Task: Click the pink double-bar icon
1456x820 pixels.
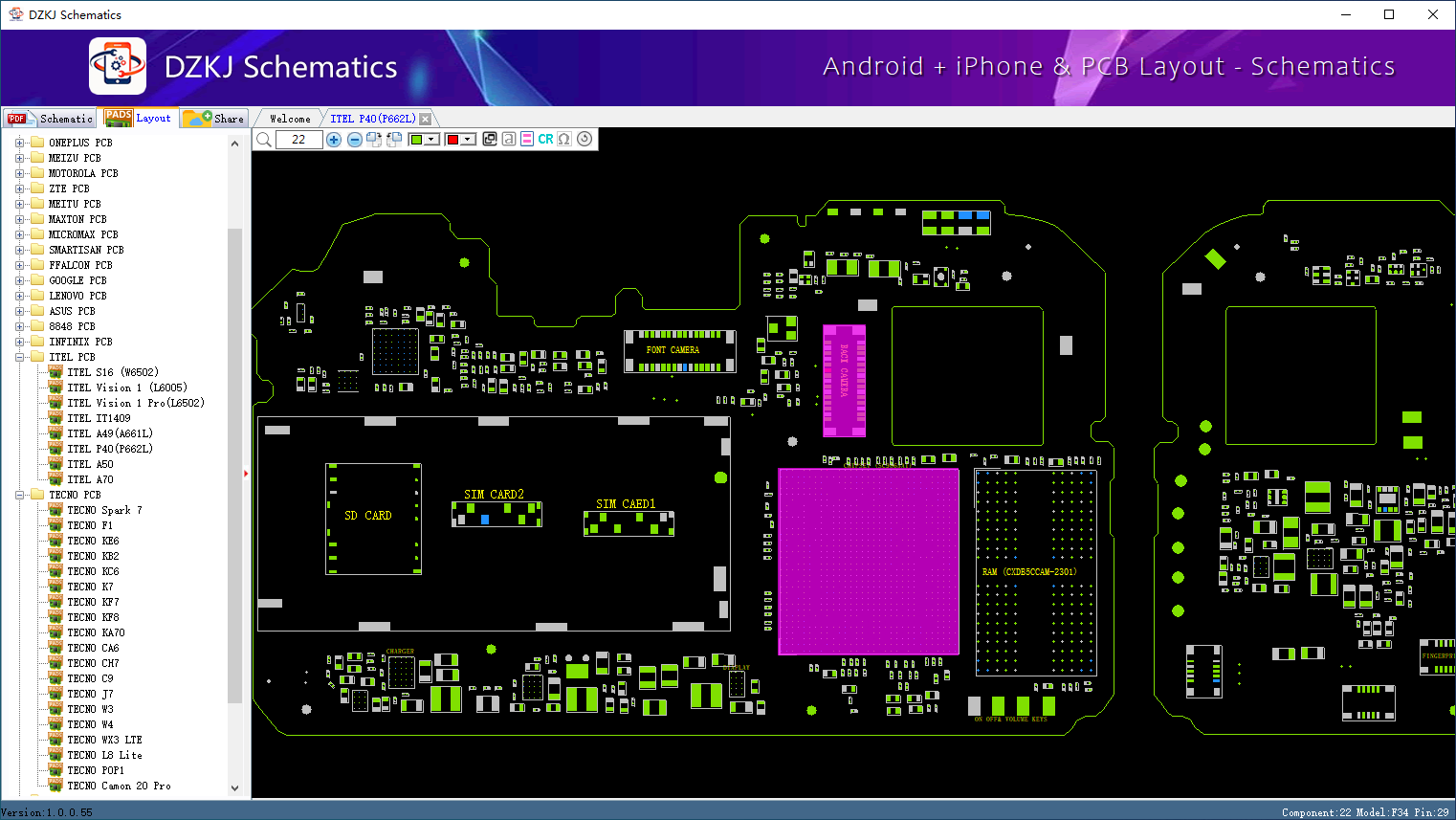Action: click(x=527, y=140)
